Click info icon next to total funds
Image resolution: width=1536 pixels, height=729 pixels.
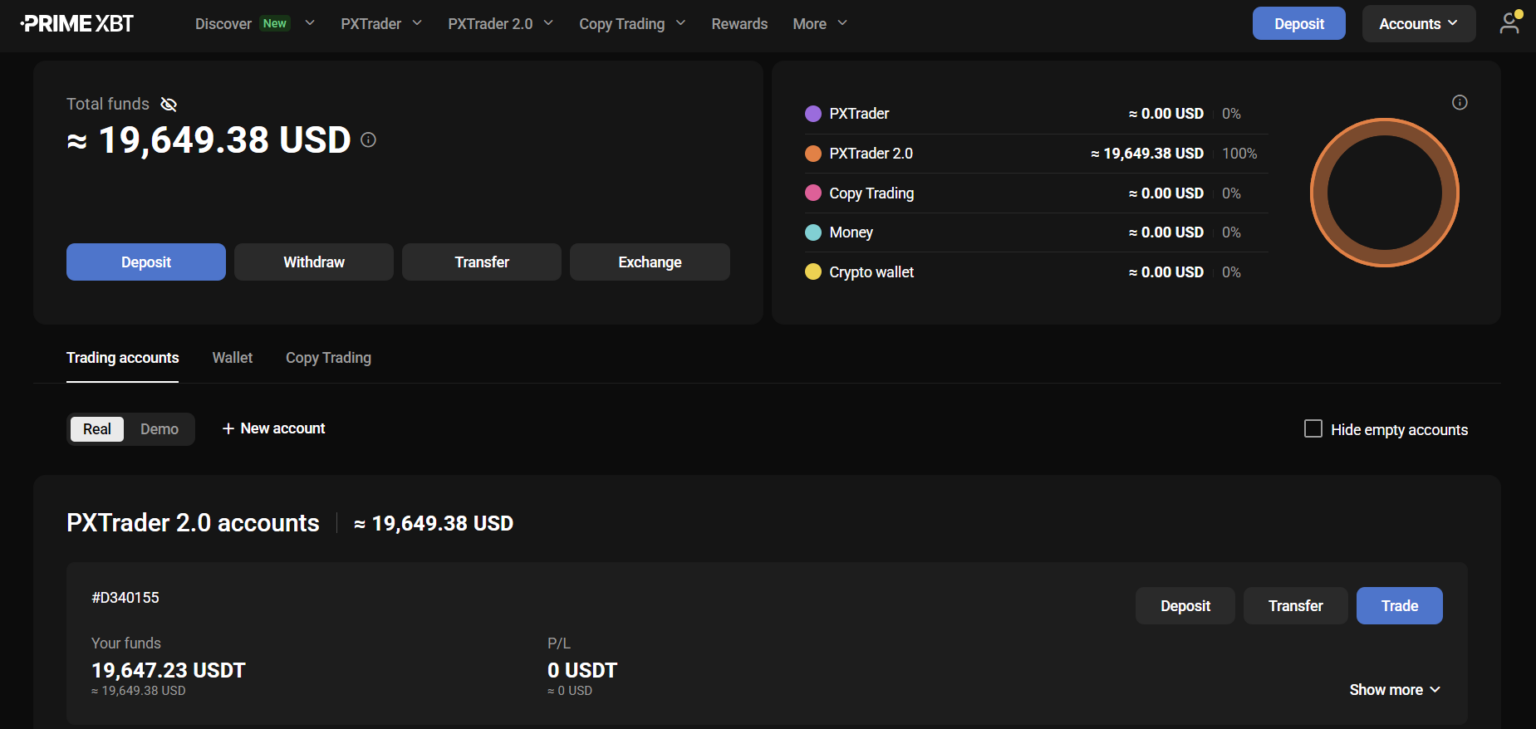point(368,140)
